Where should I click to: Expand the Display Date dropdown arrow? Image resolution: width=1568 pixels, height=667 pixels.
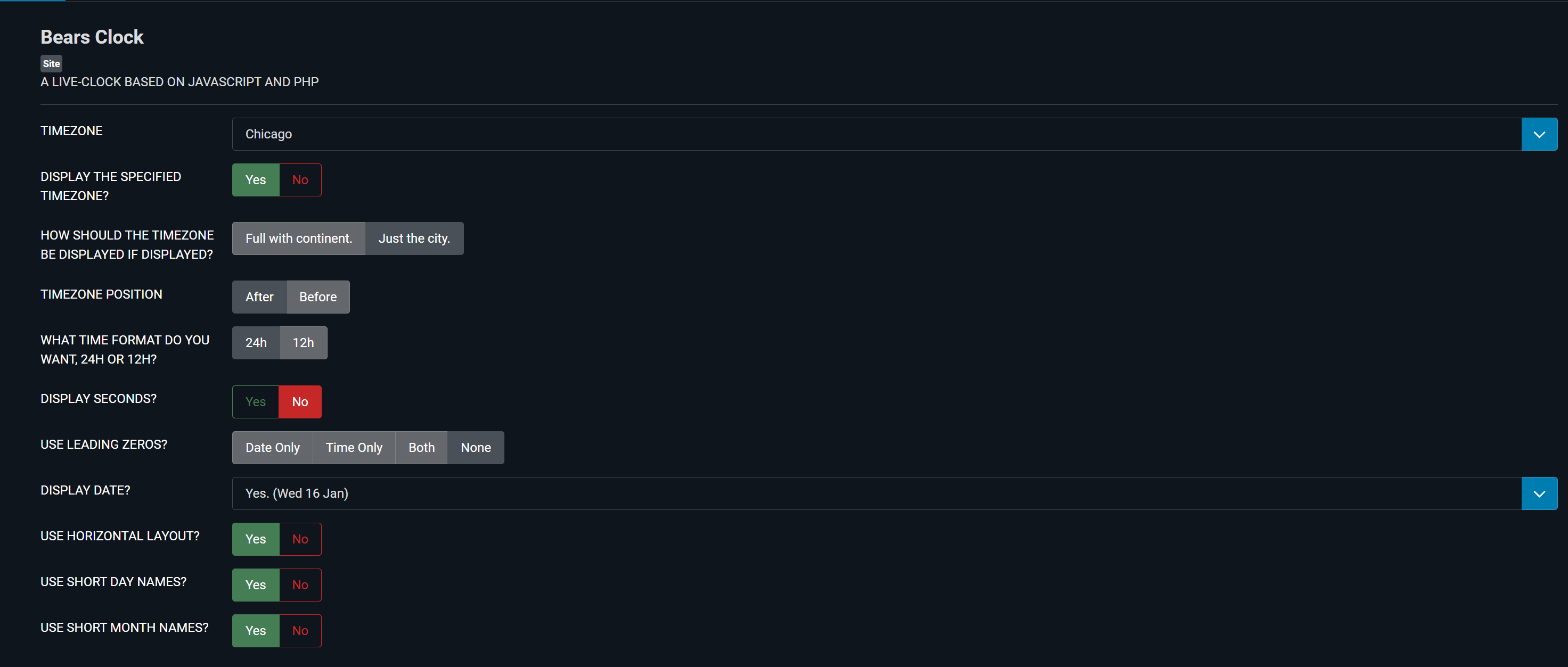point(1538,493)
